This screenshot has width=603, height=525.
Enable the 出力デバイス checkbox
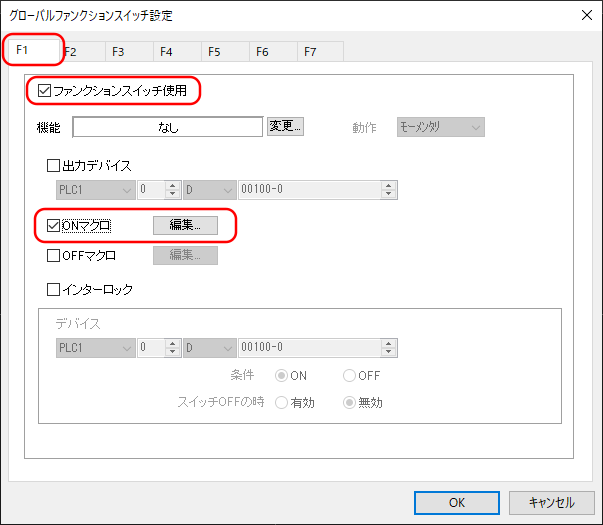point(54,165)
